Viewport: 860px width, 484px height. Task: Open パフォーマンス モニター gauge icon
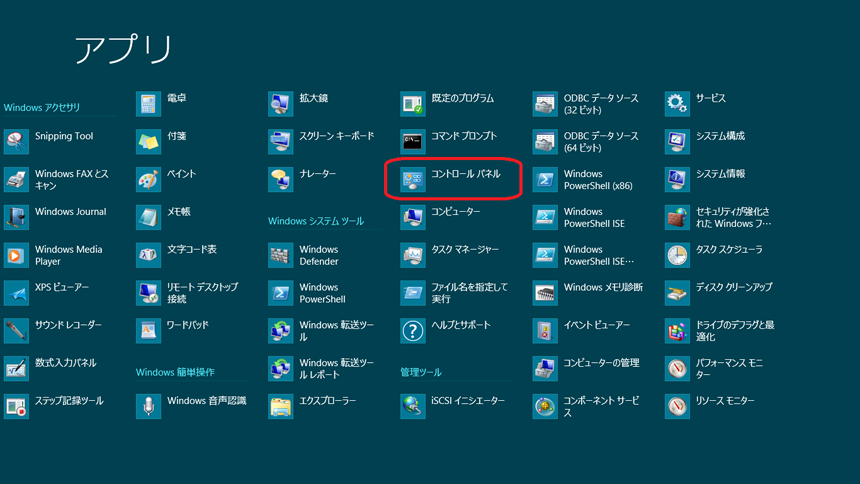677,369
